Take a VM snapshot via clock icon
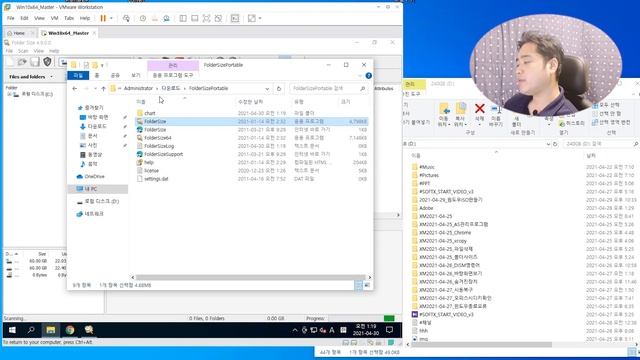Viewport: 640px width, 360px height. click(x=143, y=18)
